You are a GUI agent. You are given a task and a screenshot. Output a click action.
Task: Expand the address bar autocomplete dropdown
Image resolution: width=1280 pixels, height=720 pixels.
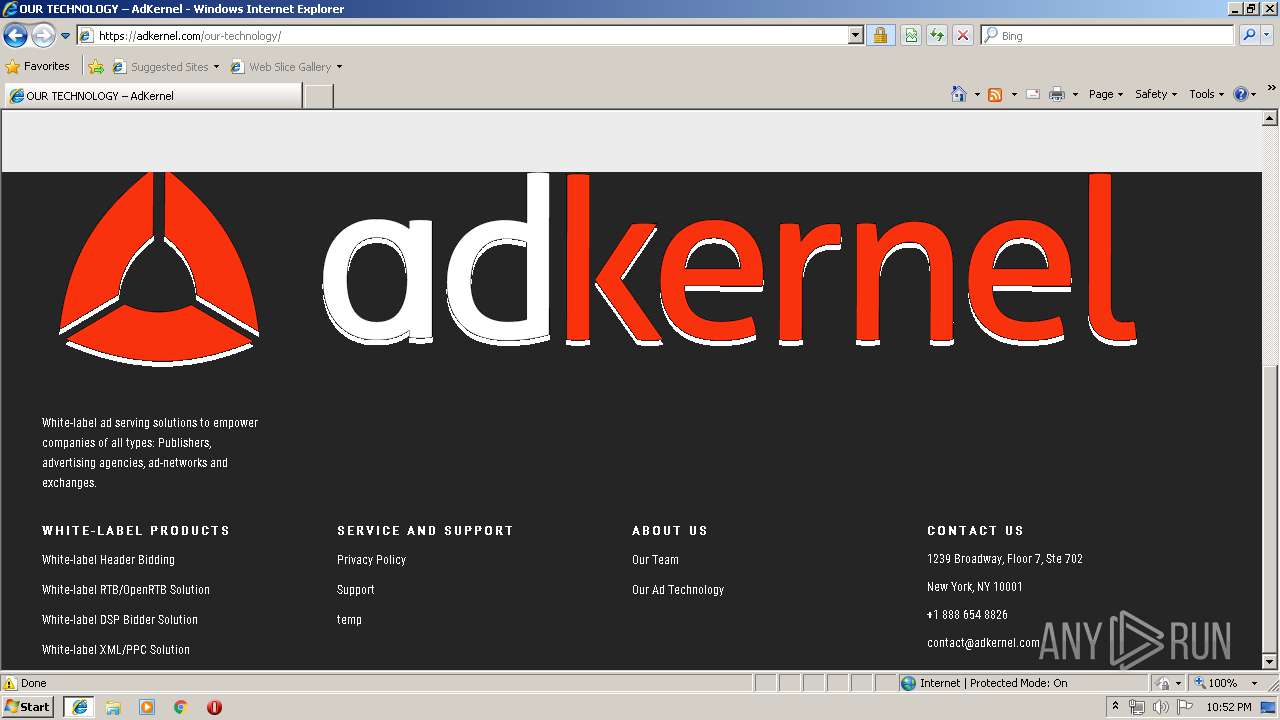(855, 36)
